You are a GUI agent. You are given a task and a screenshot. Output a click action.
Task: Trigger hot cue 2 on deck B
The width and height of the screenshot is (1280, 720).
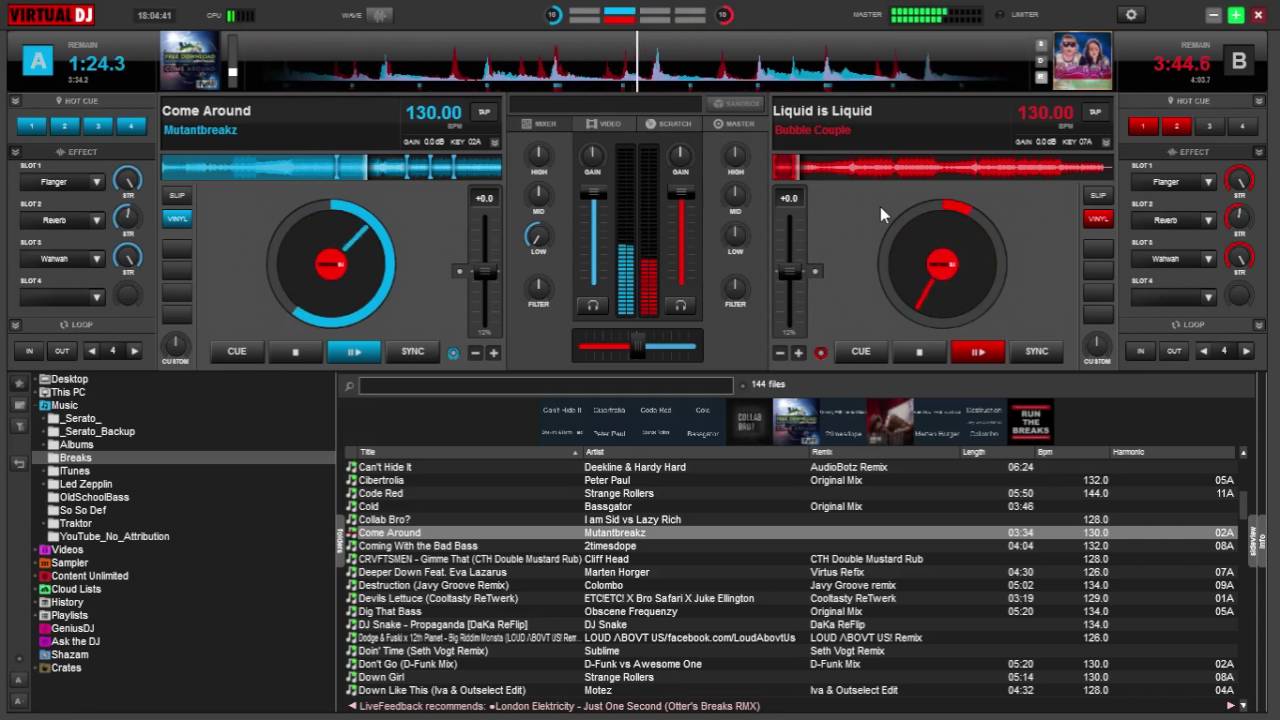[1176, 126]
